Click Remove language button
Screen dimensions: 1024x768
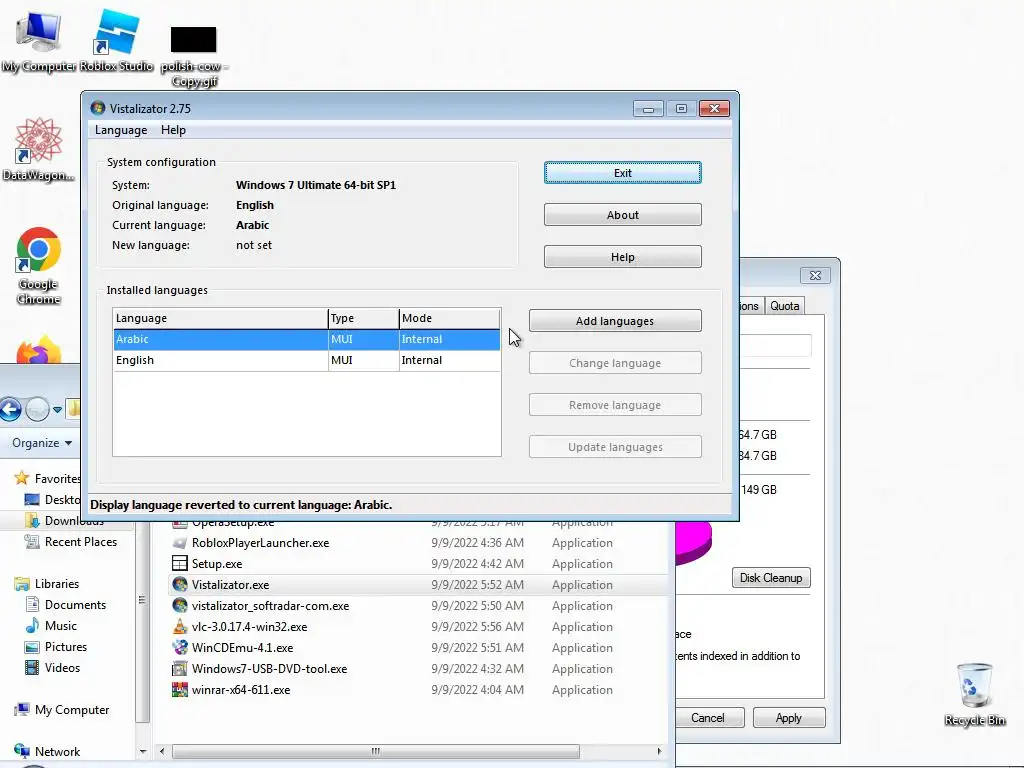pos(615,405)
